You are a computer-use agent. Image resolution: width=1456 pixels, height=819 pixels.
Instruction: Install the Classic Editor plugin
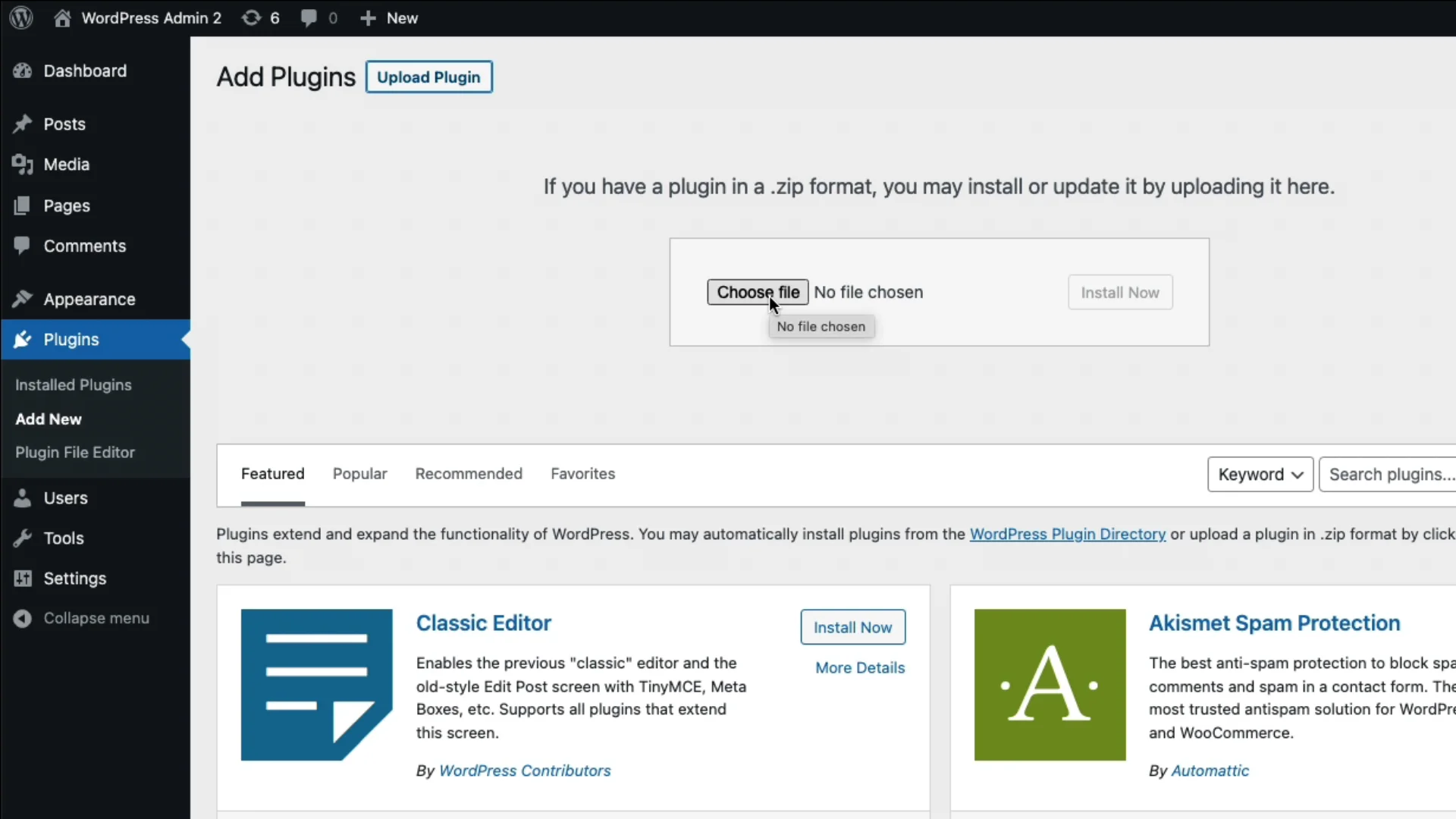852,627
